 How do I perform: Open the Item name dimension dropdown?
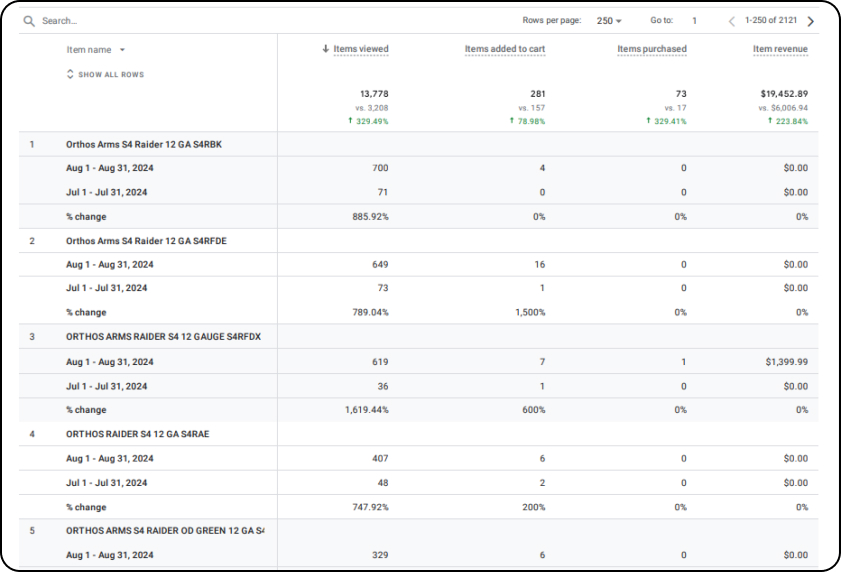click(x=95, y=50)
